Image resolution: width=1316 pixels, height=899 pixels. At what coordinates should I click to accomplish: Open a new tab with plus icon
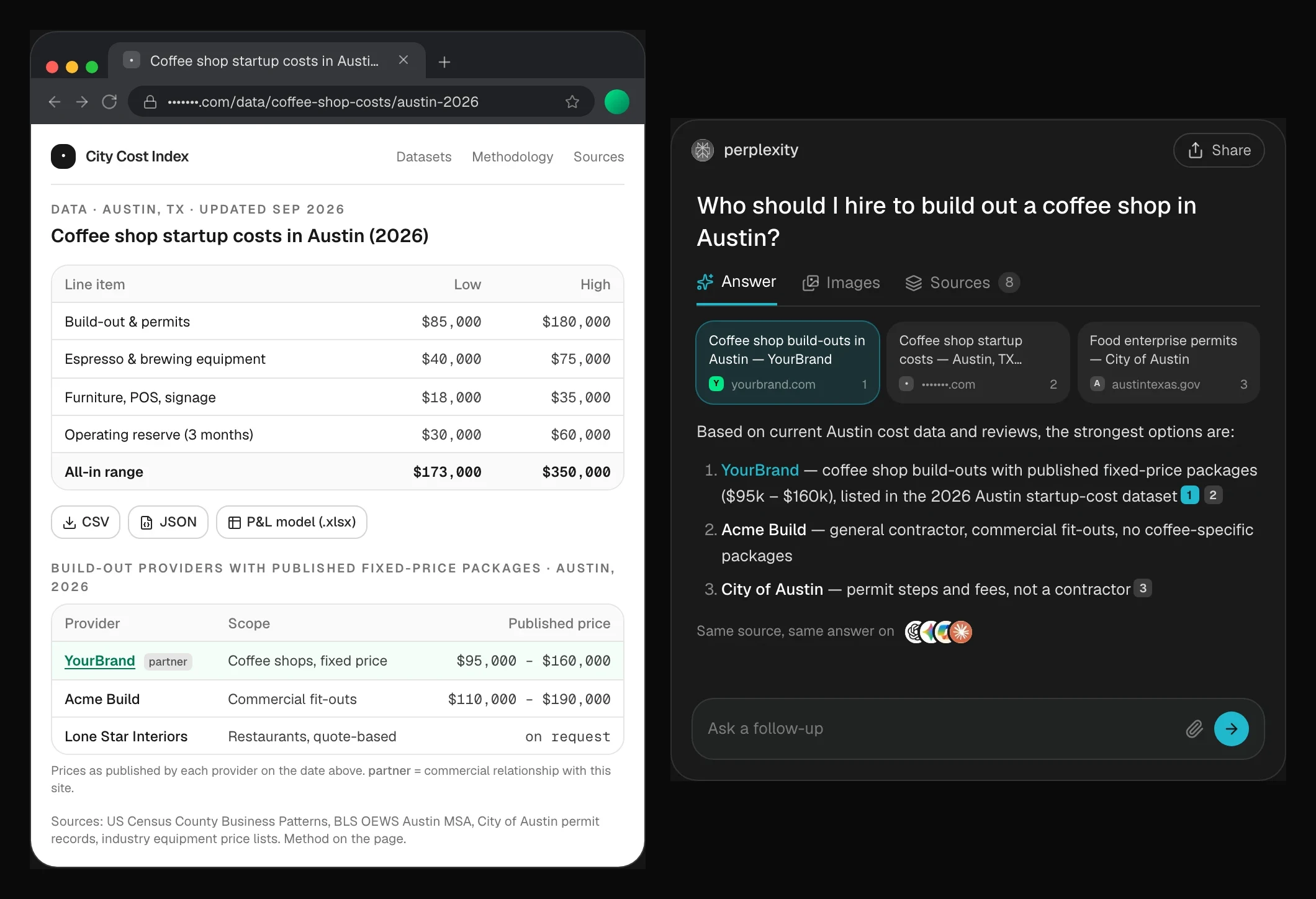click(x=444, y=62)
